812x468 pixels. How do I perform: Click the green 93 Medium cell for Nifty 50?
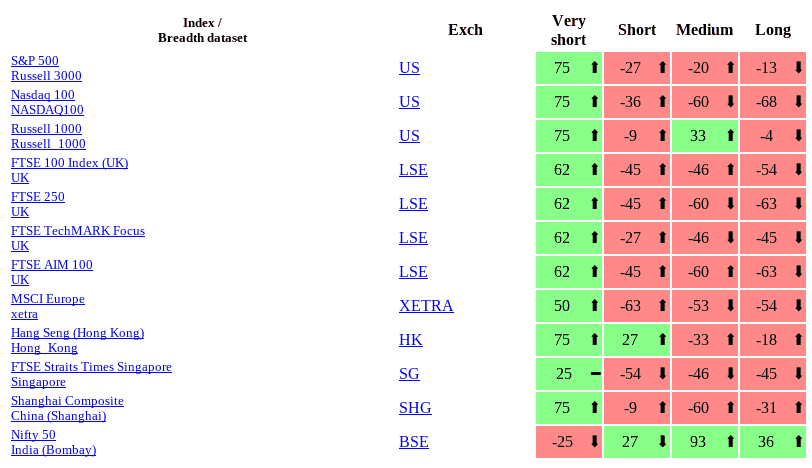pos(698,442)
